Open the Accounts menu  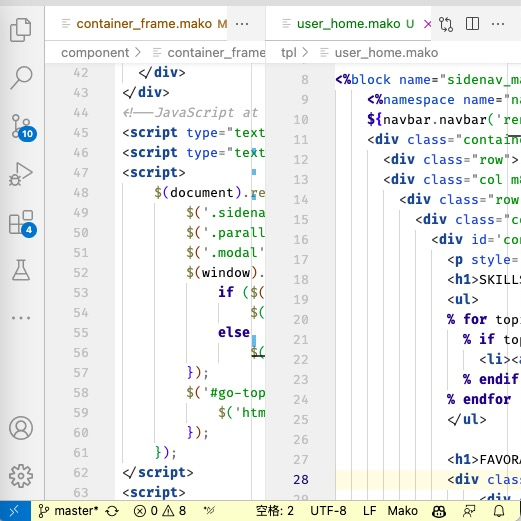(21, 428)
